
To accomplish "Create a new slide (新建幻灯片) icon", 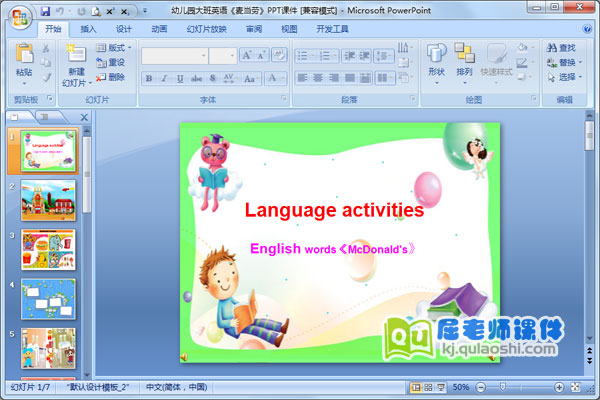I will click(x=76, y=53).
